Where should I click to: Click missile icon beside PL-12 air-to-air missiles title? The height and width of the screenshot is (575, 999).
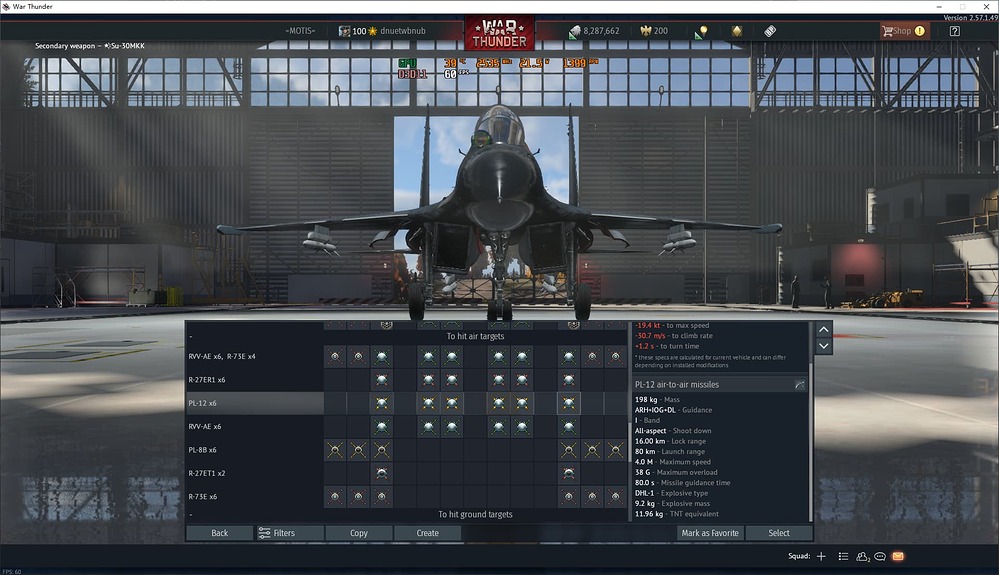[x=800, y=385]
